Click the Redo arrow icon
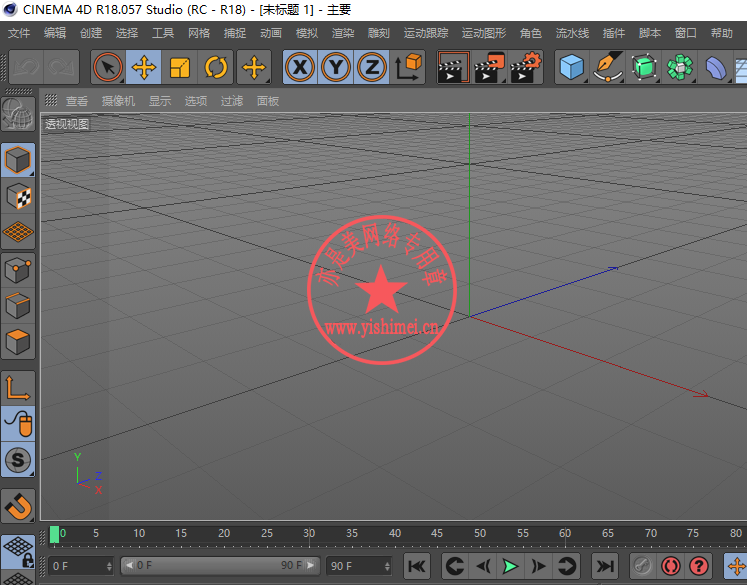 click(61, 67)
